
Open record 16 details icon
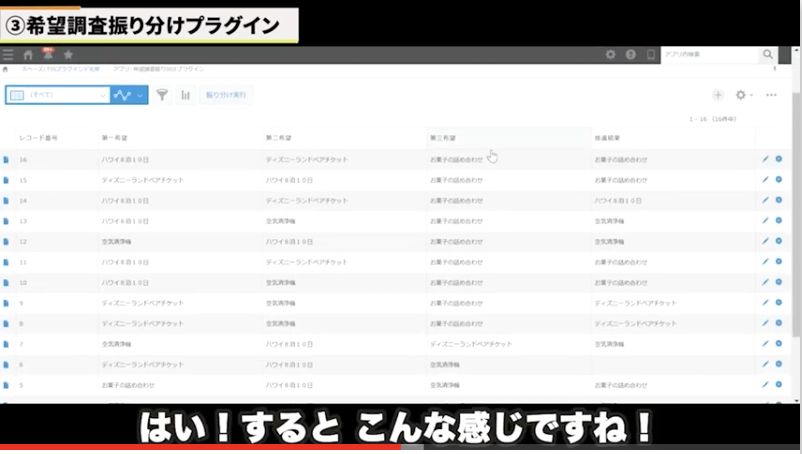click(x=6, y=159)
